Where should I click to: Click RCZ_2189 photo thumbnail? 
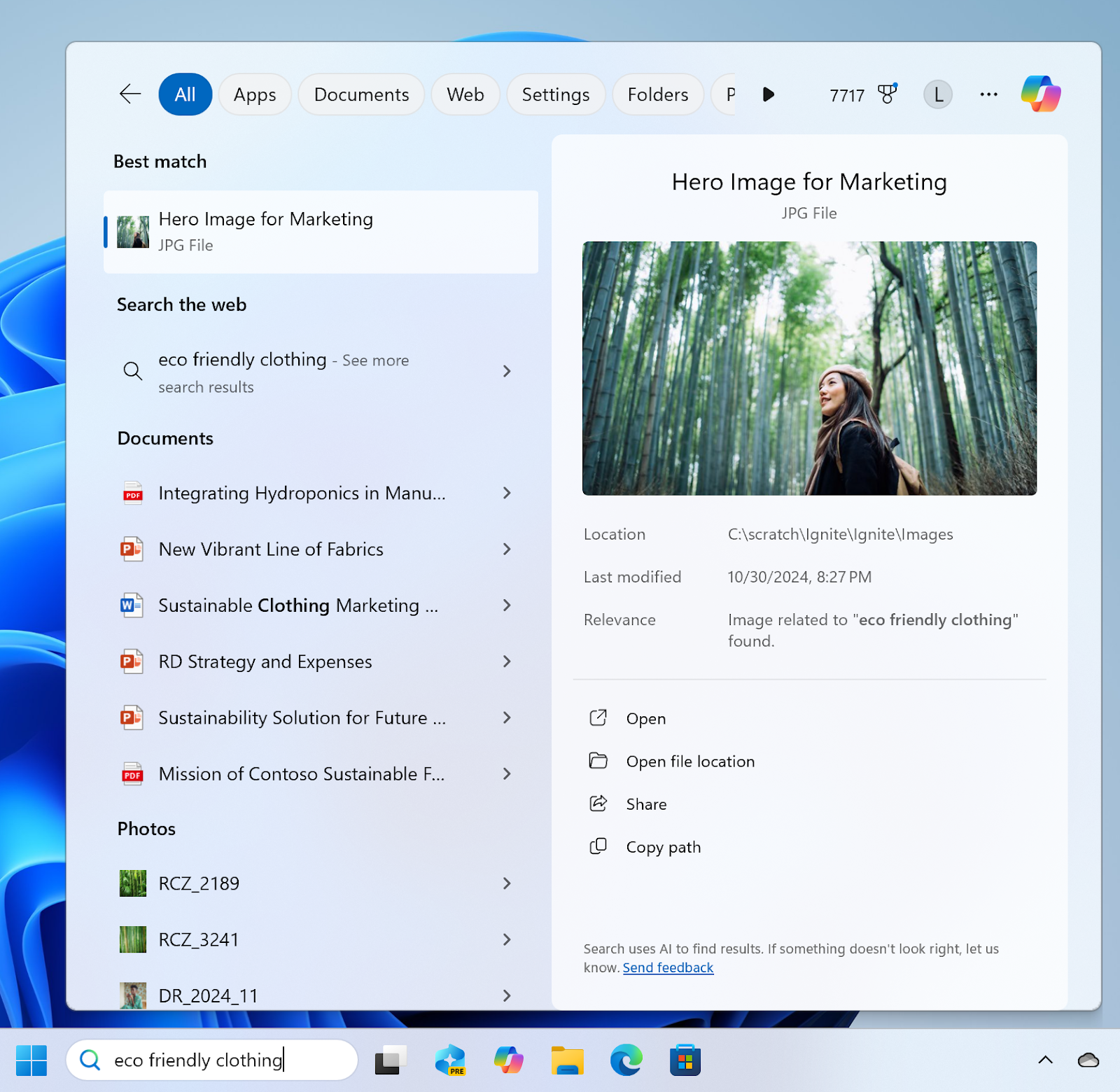pyautogui.click(x=132, y=883)
